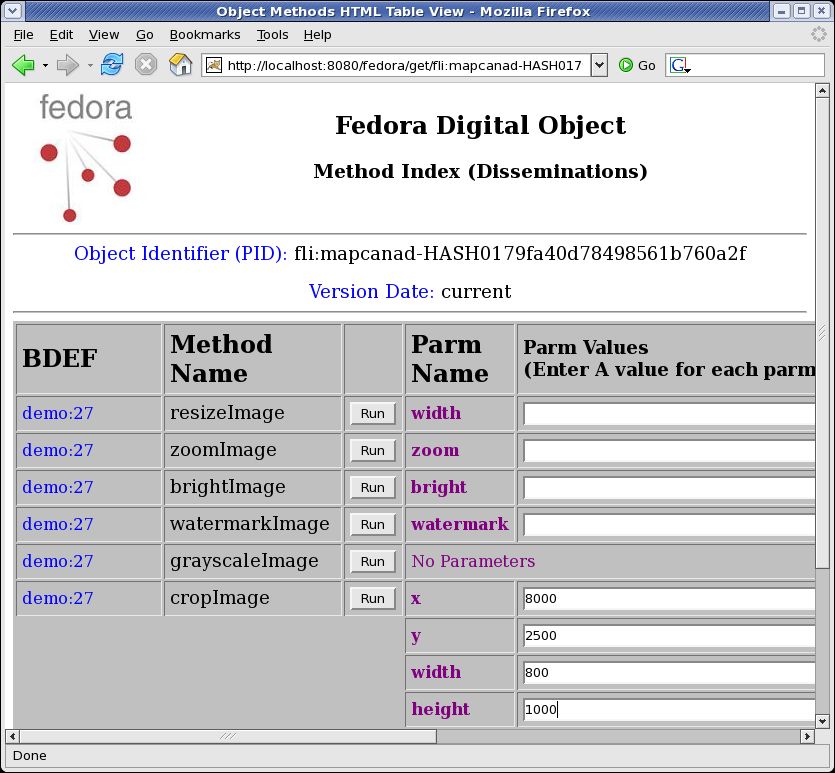The width and height of the screenshot is (835, 773).
Task: Click the vertical scrollbar down arrow
Action: click(x=822, y=721)
